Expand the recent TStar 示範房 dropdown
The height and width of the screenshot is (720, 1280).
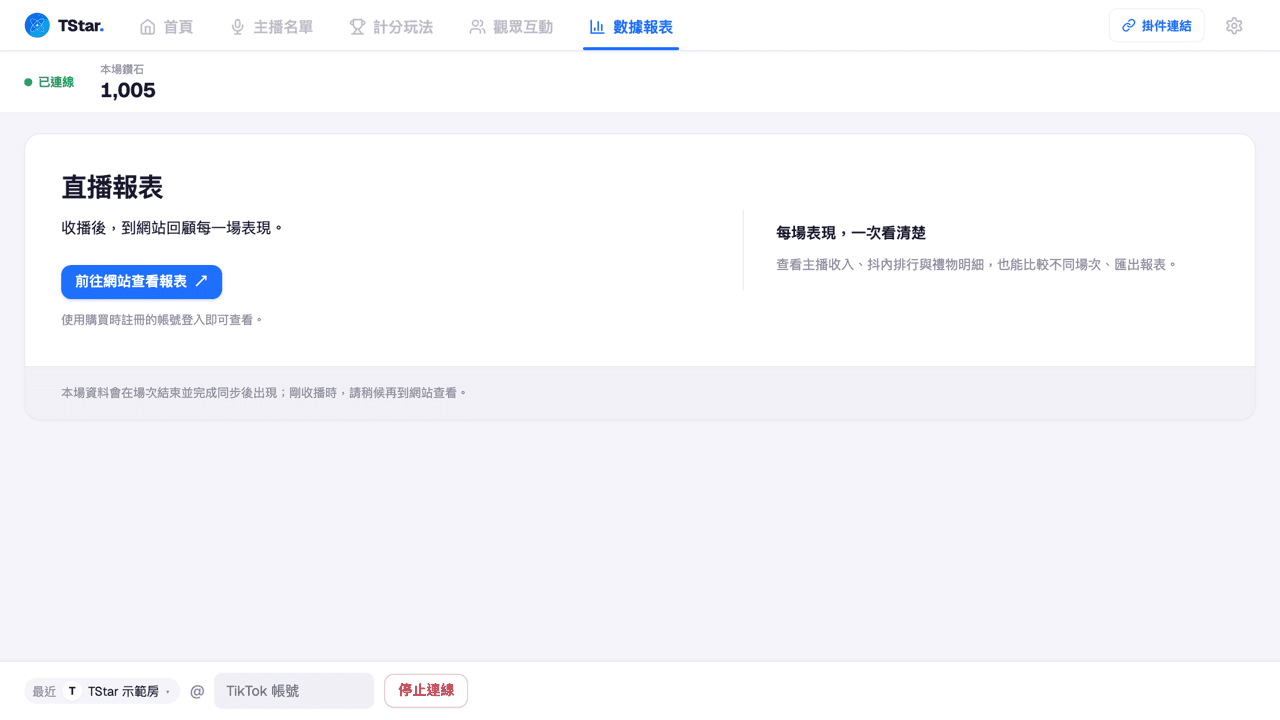click(x=102, y=691)
